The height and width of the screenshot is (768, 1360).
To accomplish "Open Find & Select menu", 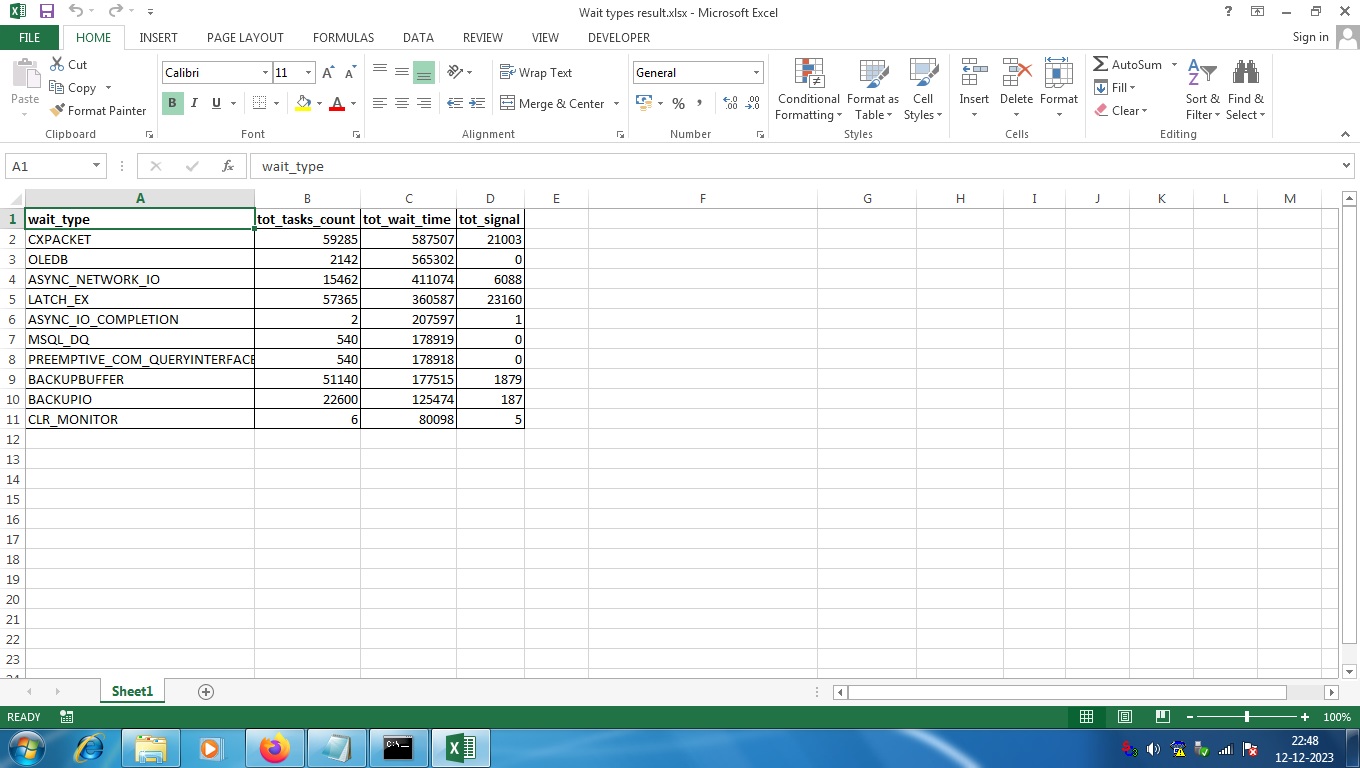I will (1246, 89).
